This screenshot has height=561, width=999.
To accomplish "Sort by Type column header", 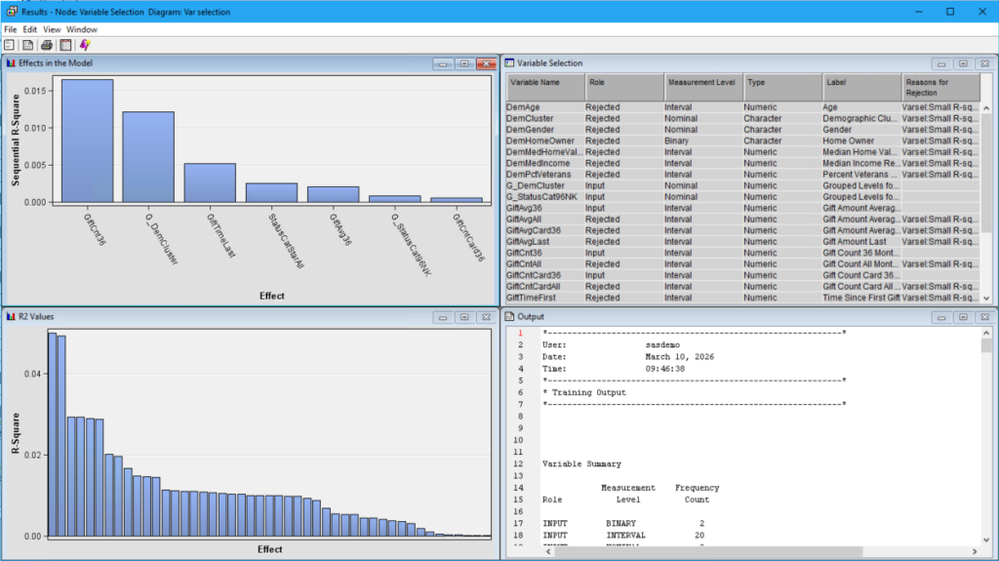I will coord(782,87).
